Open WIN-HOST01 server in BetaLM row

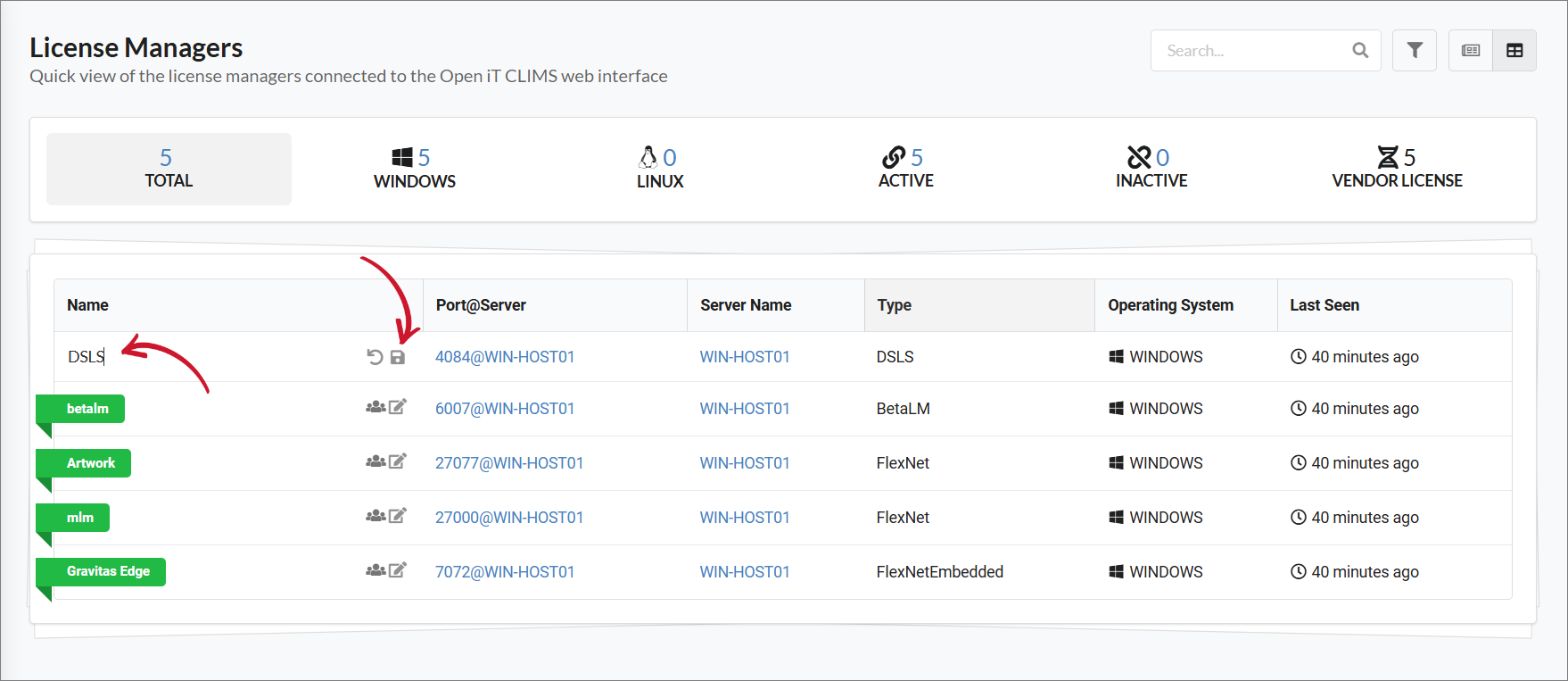coord(745,409)
